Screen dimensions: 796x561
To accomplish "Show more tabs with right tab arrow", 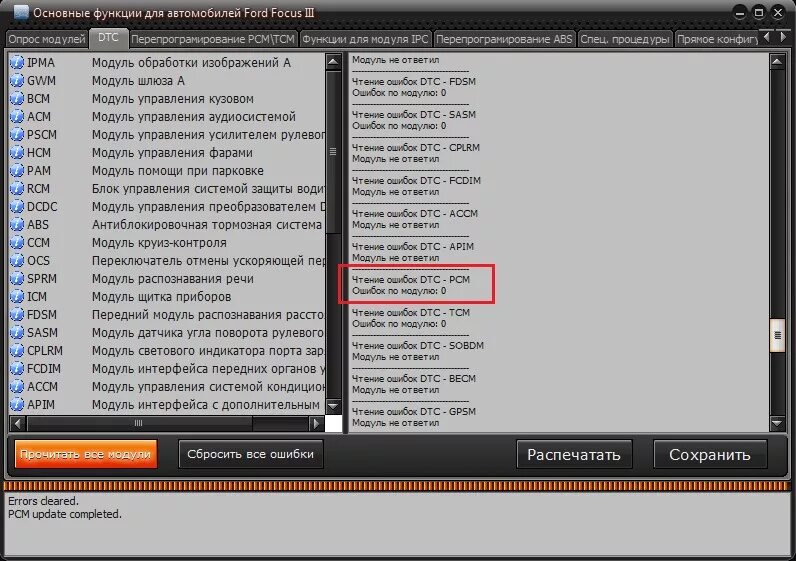I will pos(783,37).
